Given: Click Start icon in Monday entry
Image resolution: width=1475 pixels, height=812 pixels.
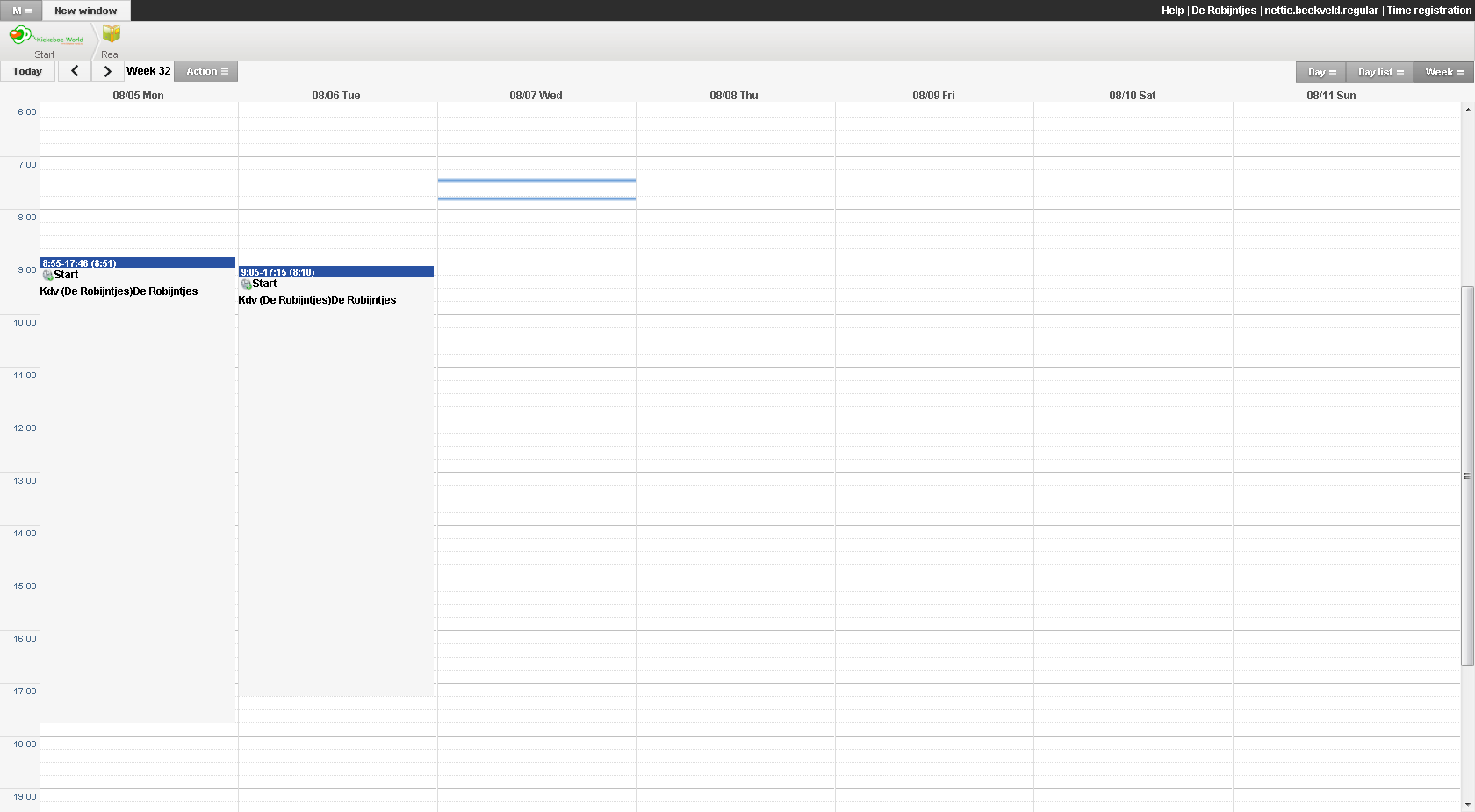Looking at the screenshot, I should click(x=48, y=276).
